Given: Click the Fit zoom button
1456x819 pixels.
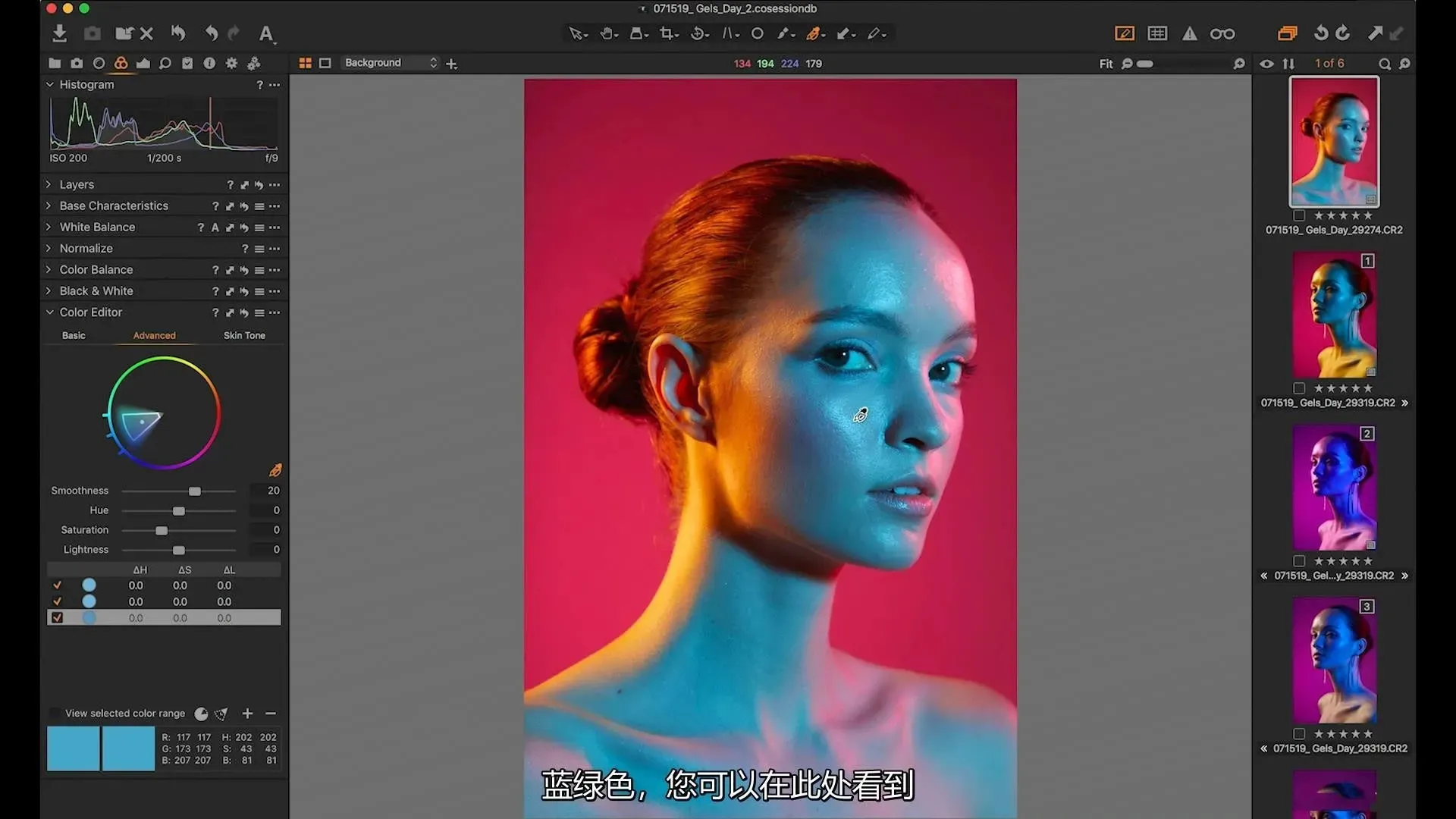Looking at the screenshot, I should pyautogui.click(x=1106, y=64).
